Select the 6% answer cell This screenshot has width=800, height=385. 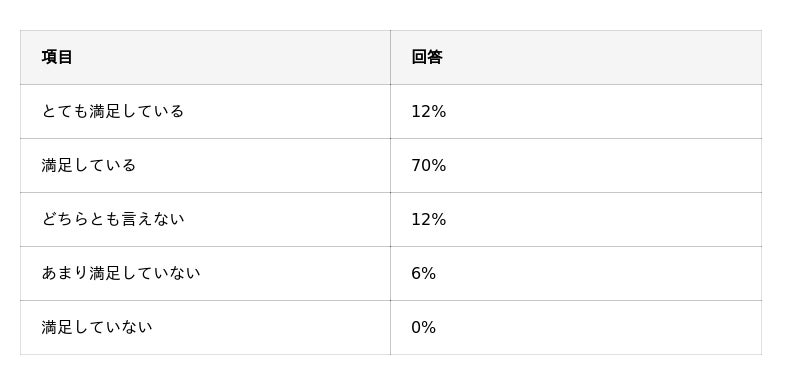click(x=576, y=274)
